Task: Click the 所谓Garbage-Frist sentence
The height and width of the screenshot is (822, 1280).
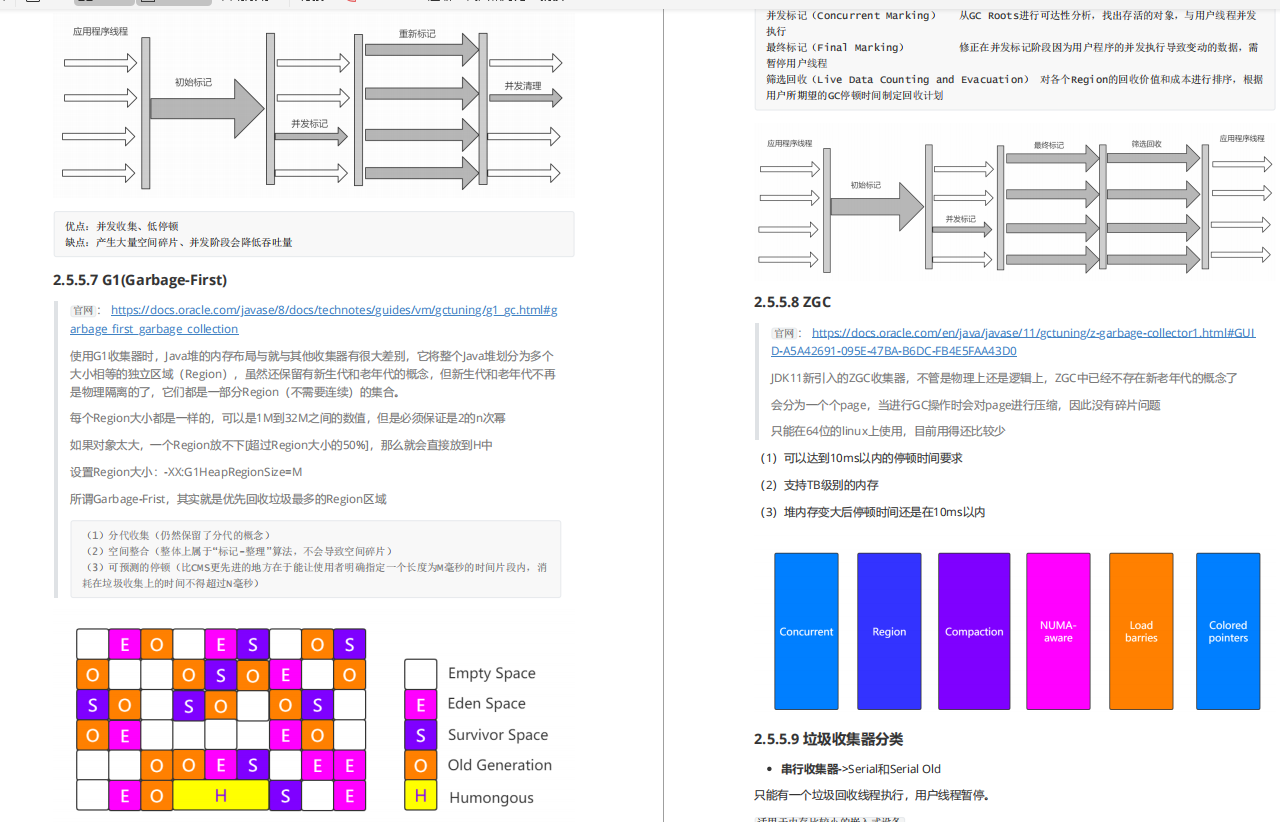Action: [228, 499]
